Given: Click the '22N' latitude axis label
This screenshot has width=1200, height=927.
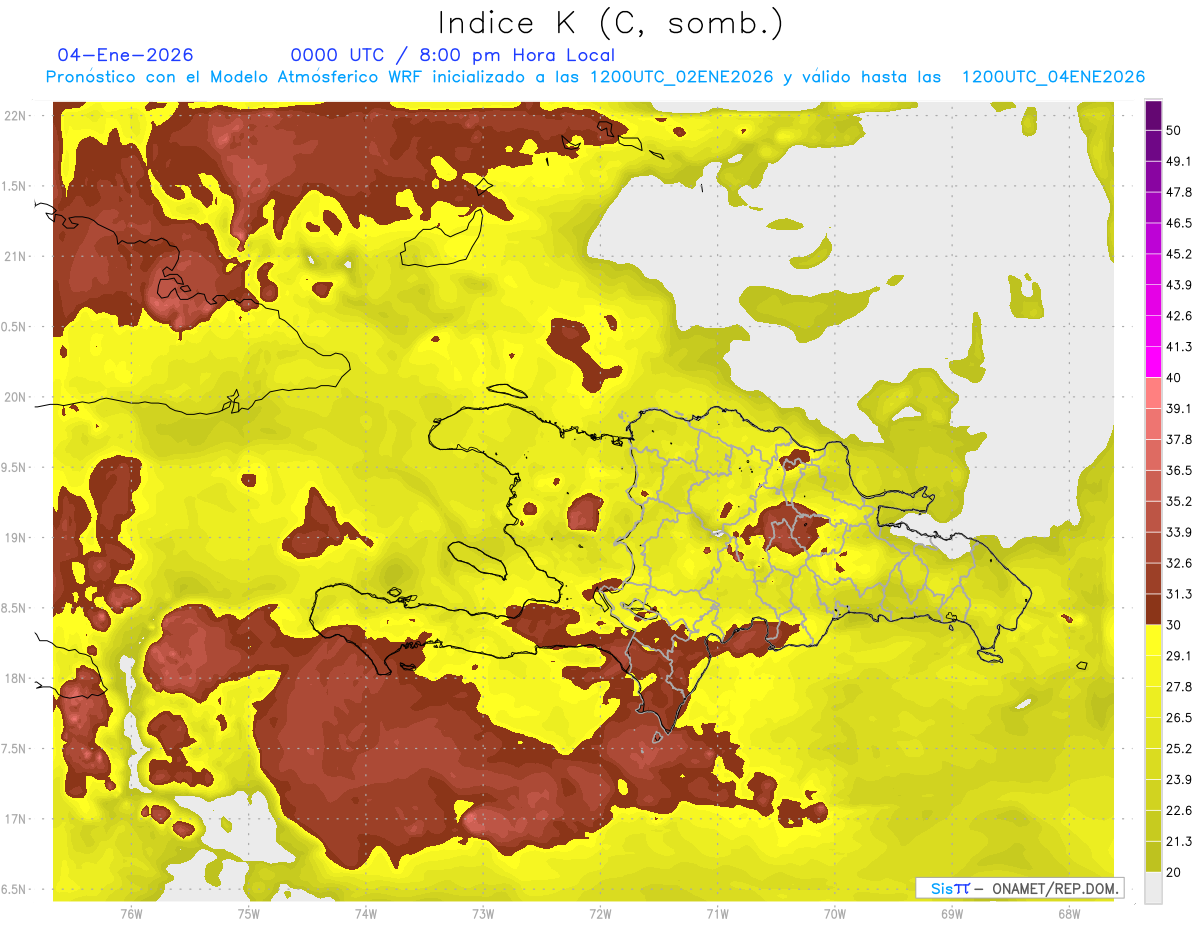Looking at the screenshot, I should (17, 116).
